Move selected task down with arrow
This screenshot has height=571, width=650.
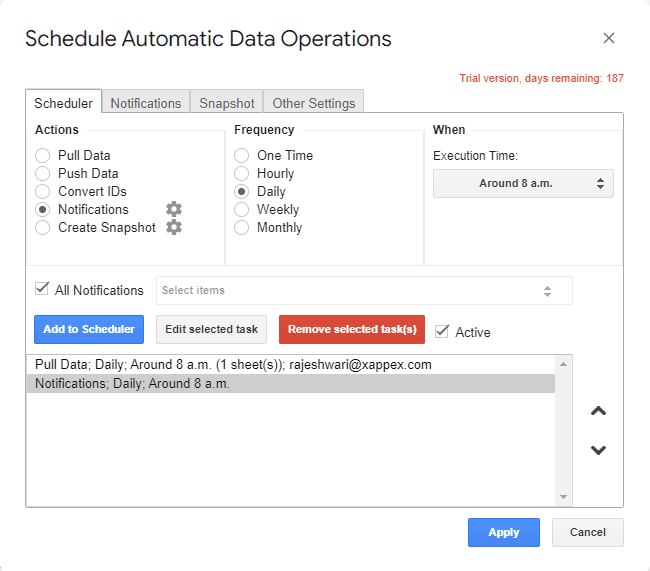coord(598,450)
